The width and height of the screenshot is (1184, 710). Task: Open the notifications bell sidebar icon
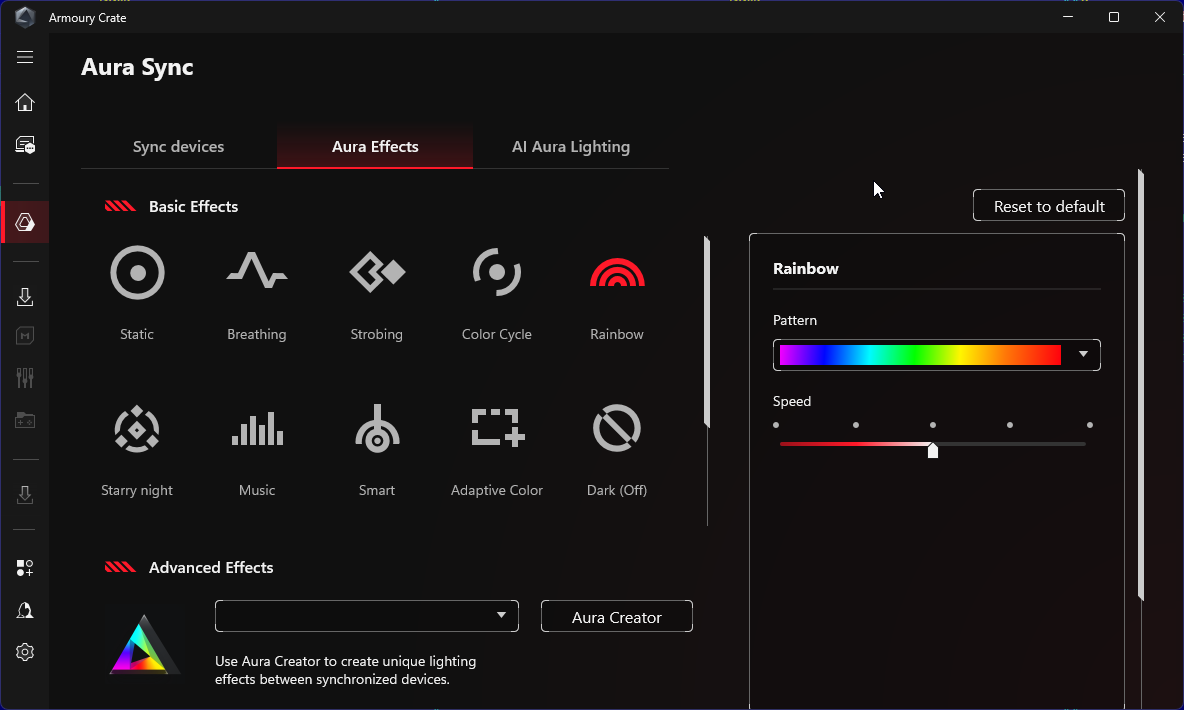pos(25,610)
